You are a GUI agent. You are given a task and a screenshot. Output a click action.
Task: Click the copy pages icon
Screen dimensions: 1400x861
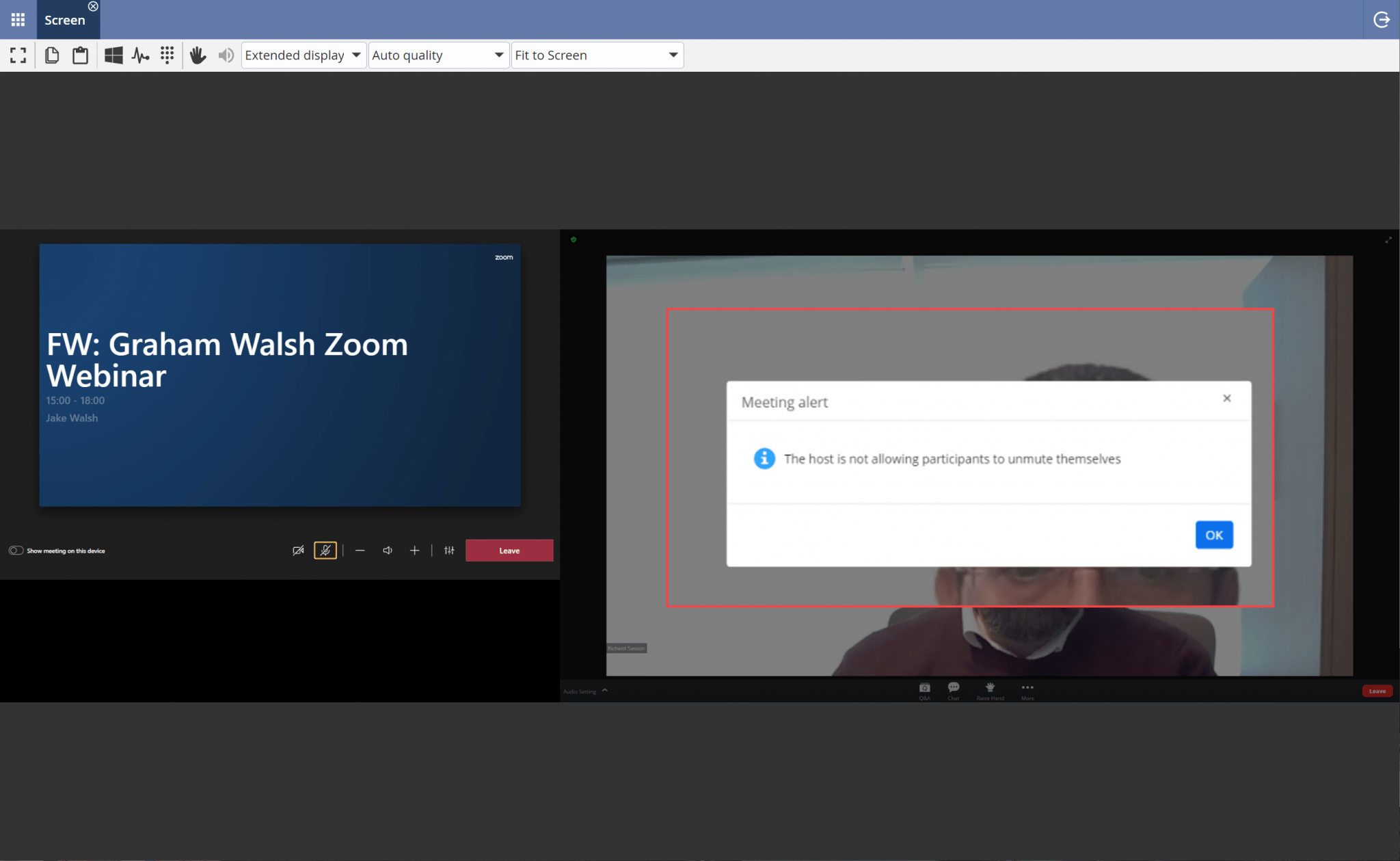tap(52, 55)
